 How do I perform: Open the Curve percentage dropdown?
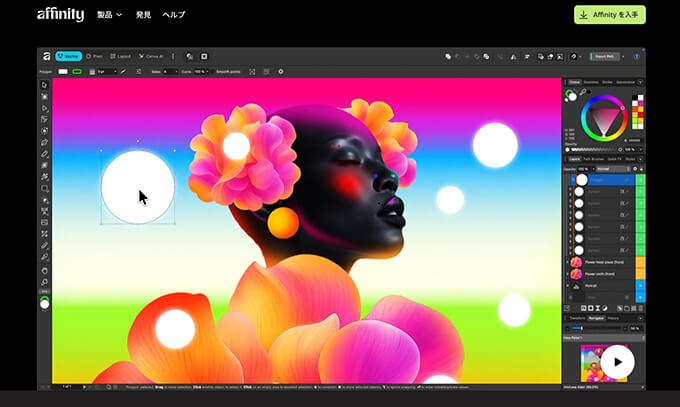(199, 71)
